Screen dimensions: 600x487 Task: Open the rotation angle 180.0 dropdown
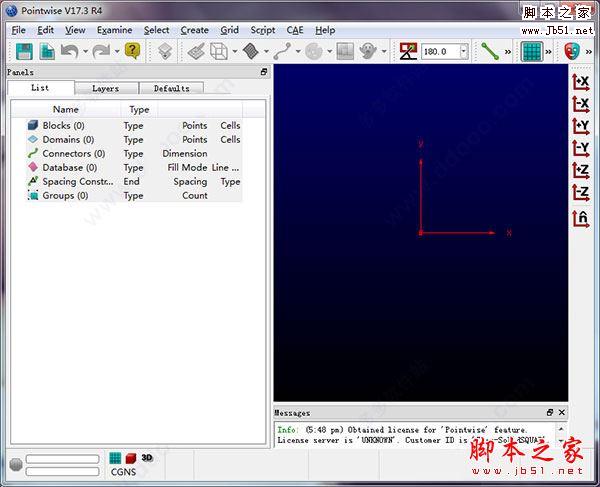(464, 51)
